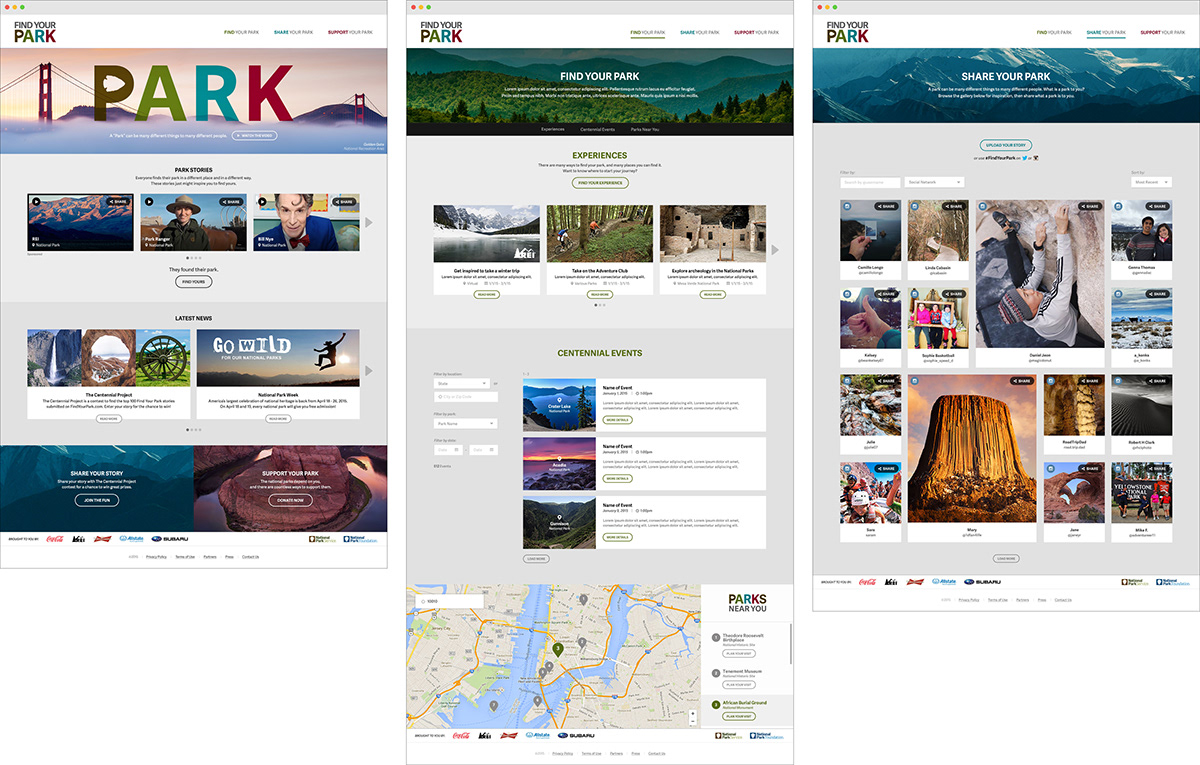Open the State dropdown in the event filters

click(x=461, y=383)
